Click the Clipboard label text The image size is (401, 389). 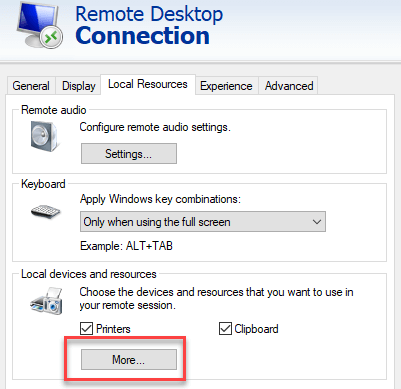[x=256, y=329]
